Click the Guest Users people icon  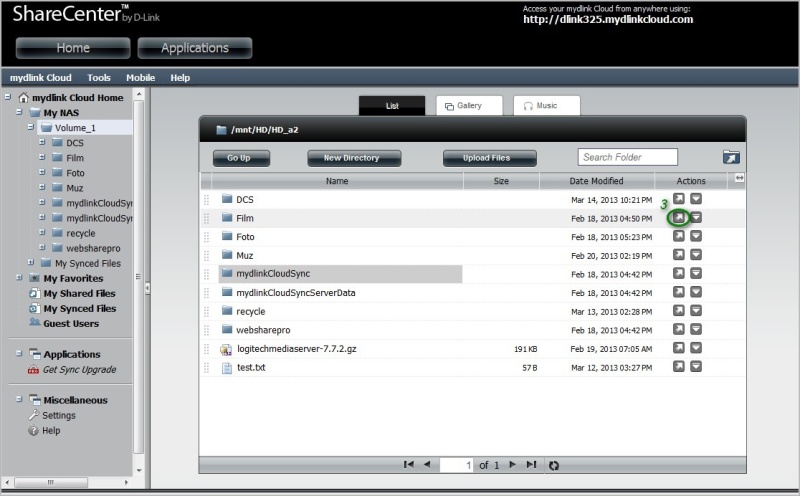click(34, 322)
